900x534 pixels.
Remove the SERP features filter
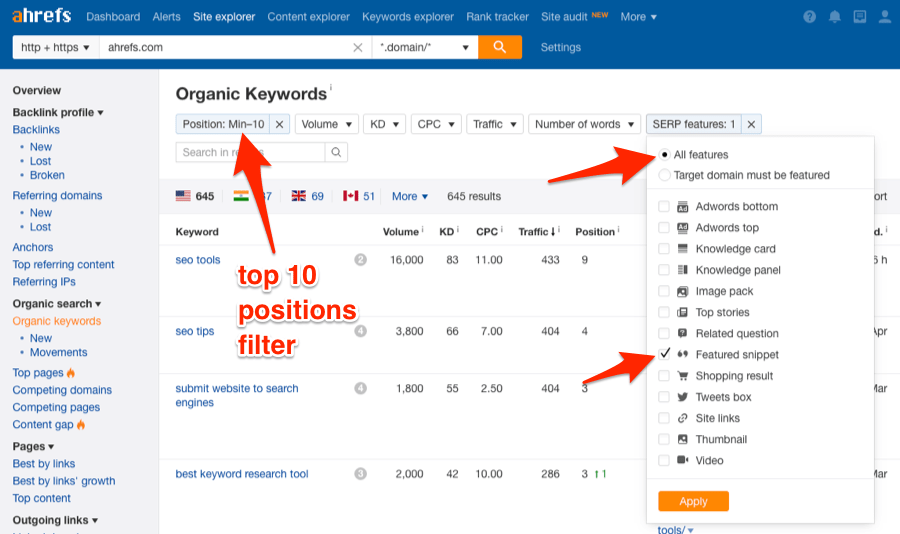click(751, 124)
